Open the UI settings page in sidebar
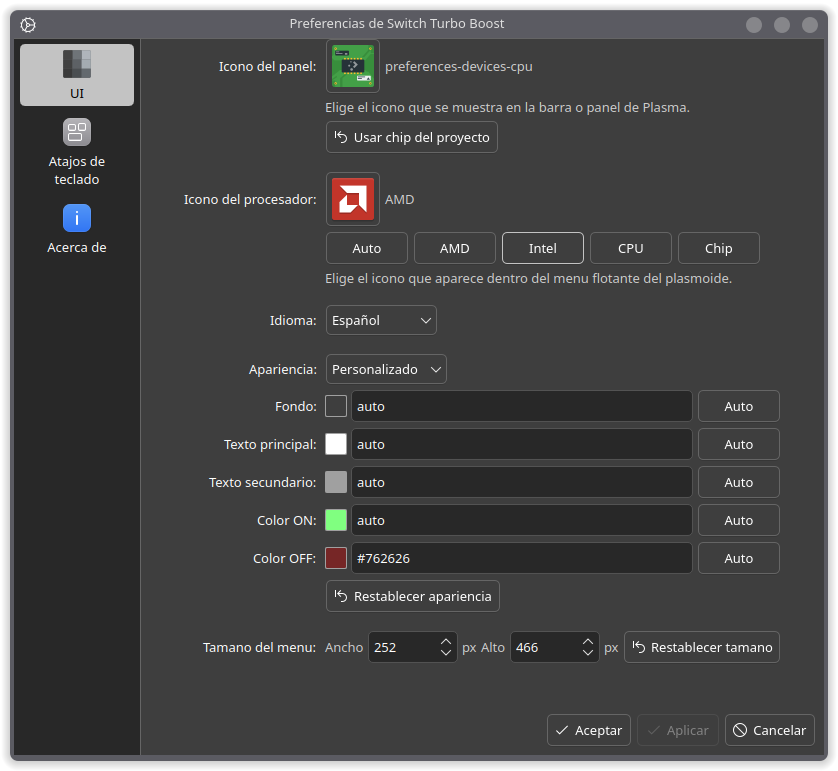The width and height of the screenshot is (838, 771). tap(76, 75)
